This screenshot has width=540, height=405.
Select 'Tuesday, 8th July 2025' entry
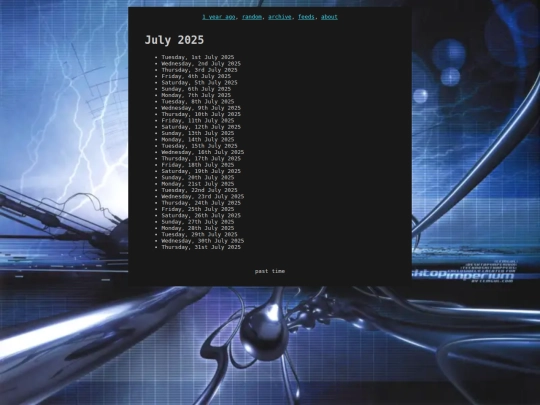pyautogui.click(x=198, y=102)
